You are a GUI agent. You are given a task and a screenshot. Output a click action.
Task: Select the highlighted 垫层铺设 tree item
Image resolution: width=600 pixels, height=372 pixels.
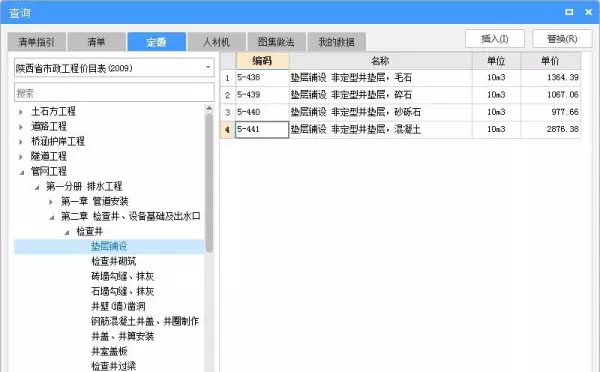tap(109, 246)
